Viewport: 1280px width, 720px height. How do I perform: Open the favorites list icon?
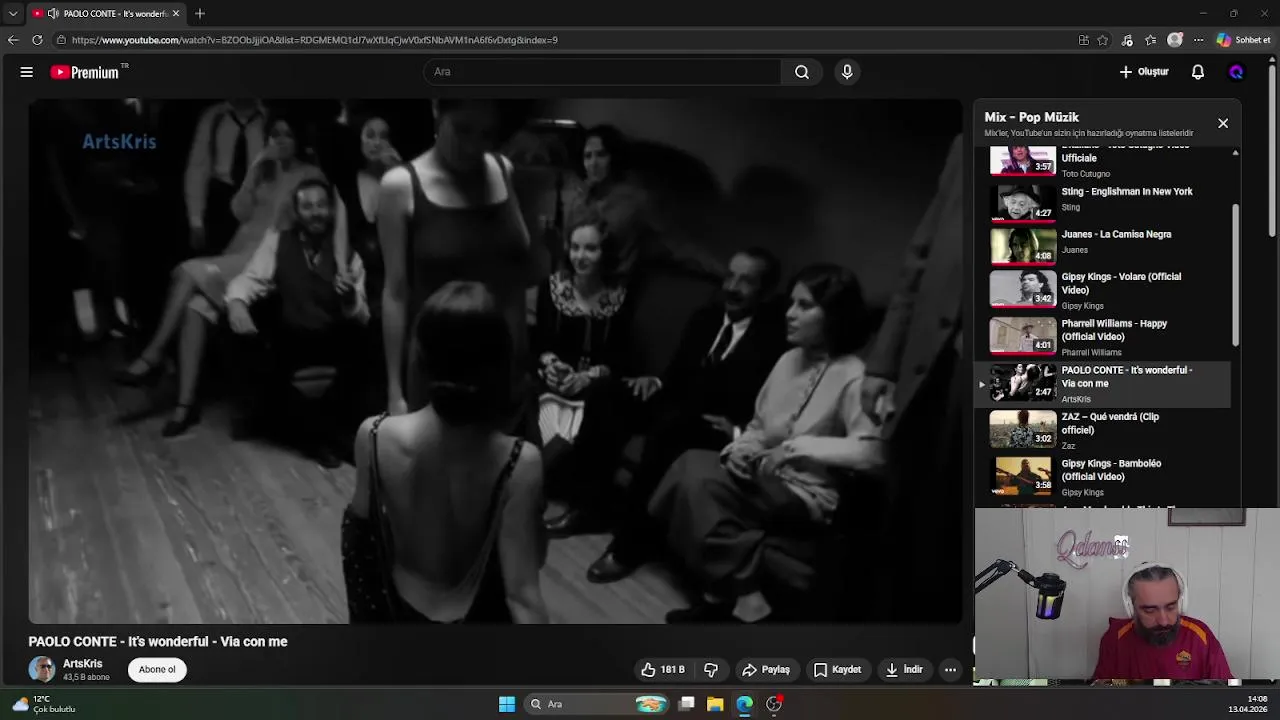point(1151,40)
